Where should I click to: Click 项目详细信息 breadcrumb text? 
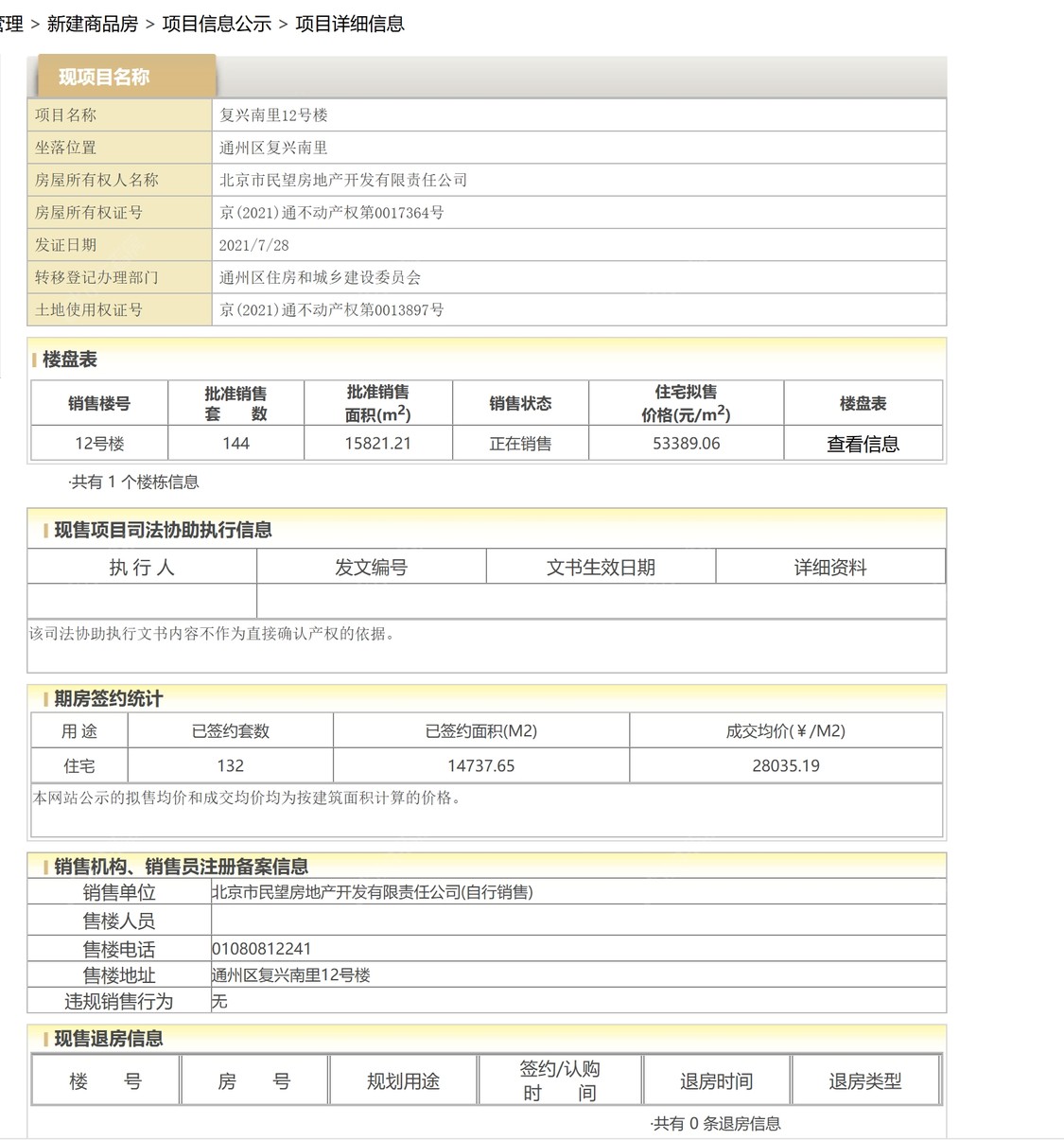[350, 24]
